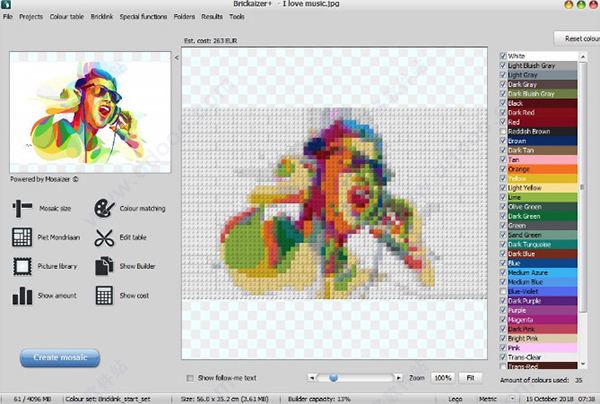Open the Show Builder documents icon
Screen dimensions: 600x404
(104, 266)
